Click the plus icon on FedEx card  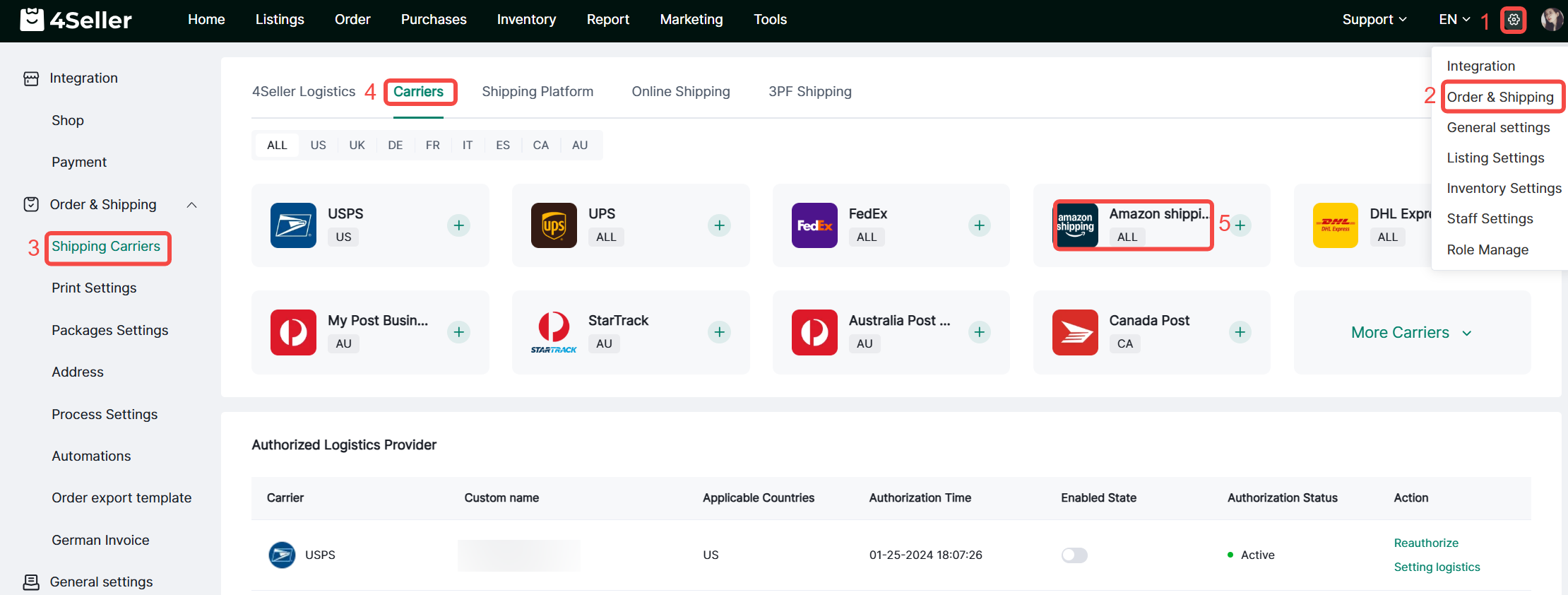click(x=979, y=225)
